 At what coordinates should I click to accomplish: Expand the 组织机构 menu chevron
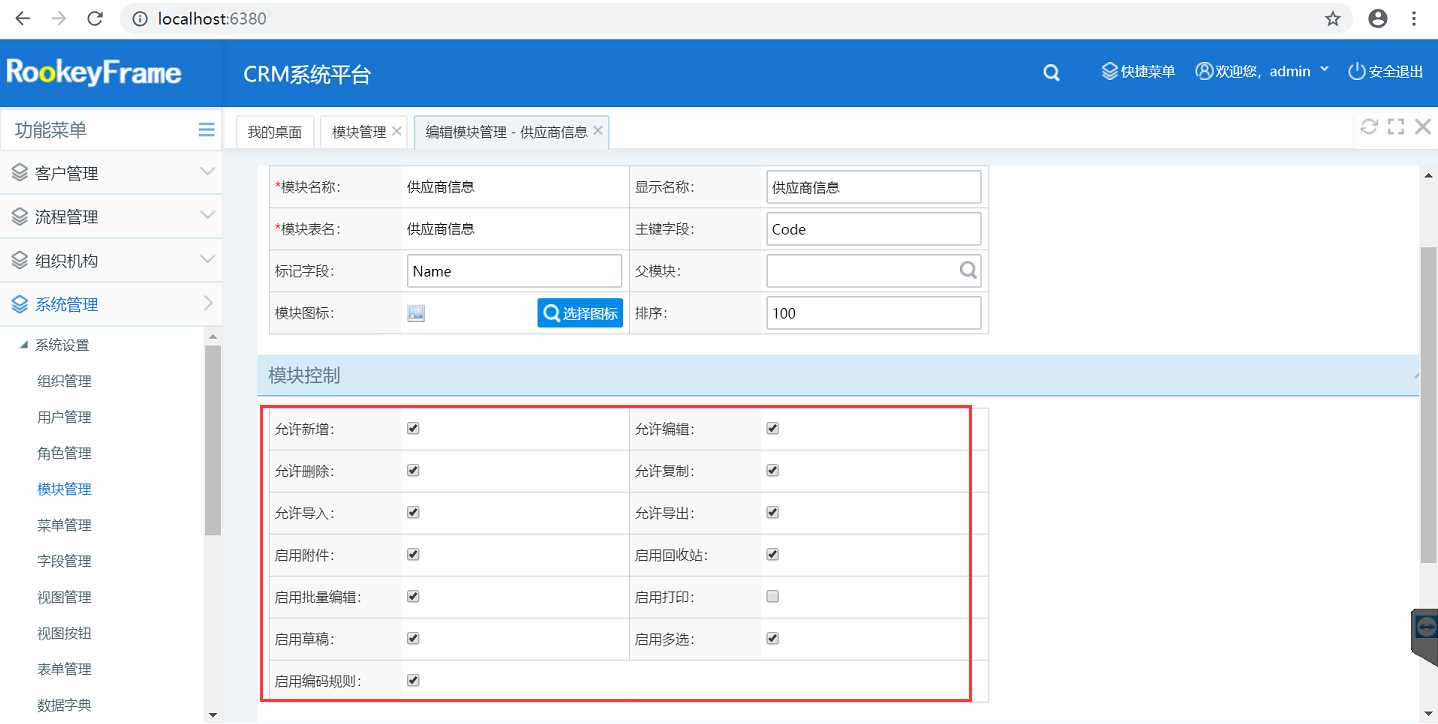coord(207,260)
